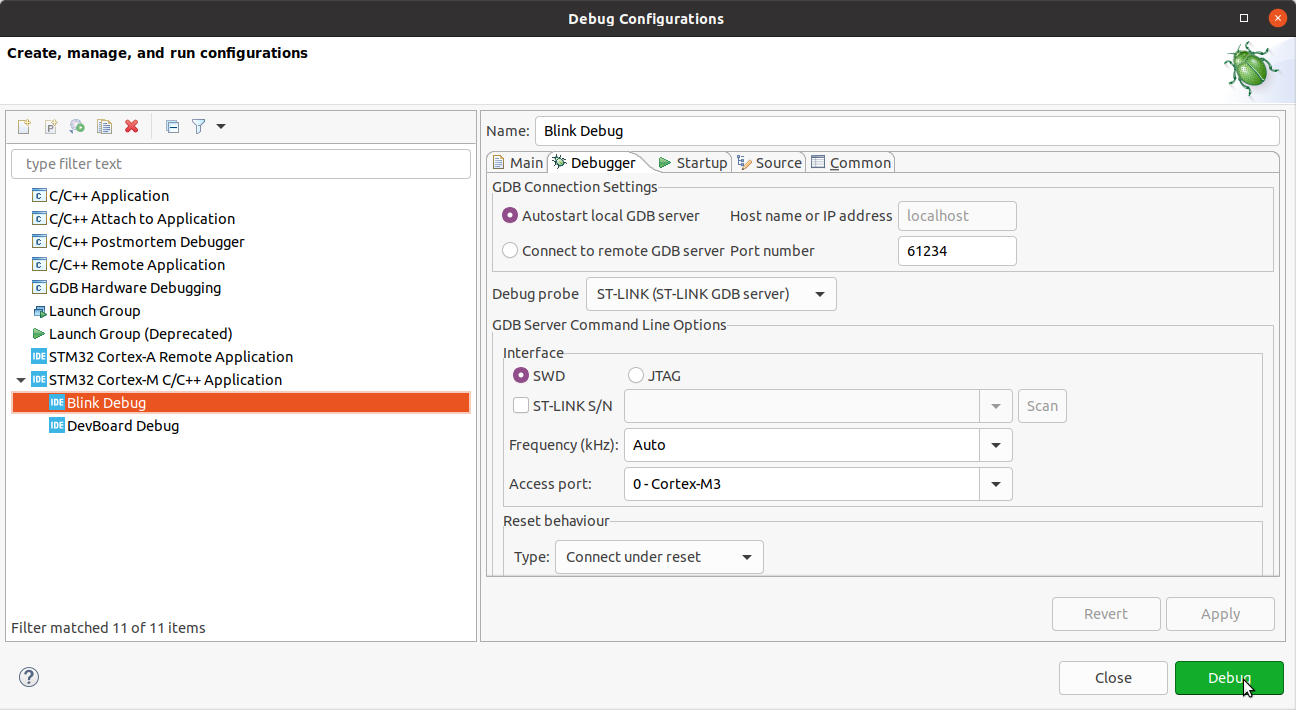This screenshot has width=1296, height=710.
Task: Open the filter options dropdown arrow
Action: coord(221,126)
